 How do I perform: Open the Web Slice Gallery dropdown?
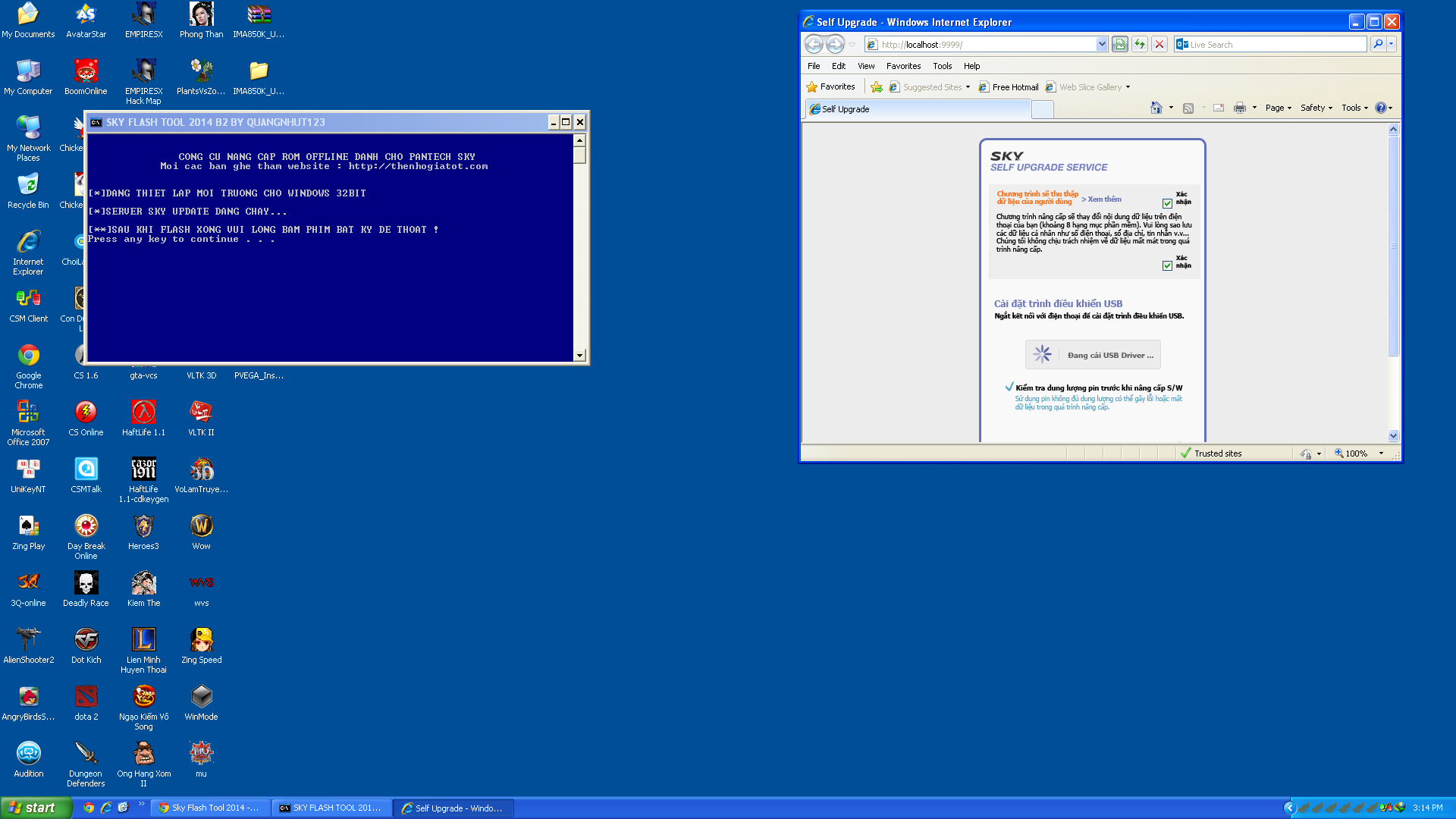(1128, 87)
